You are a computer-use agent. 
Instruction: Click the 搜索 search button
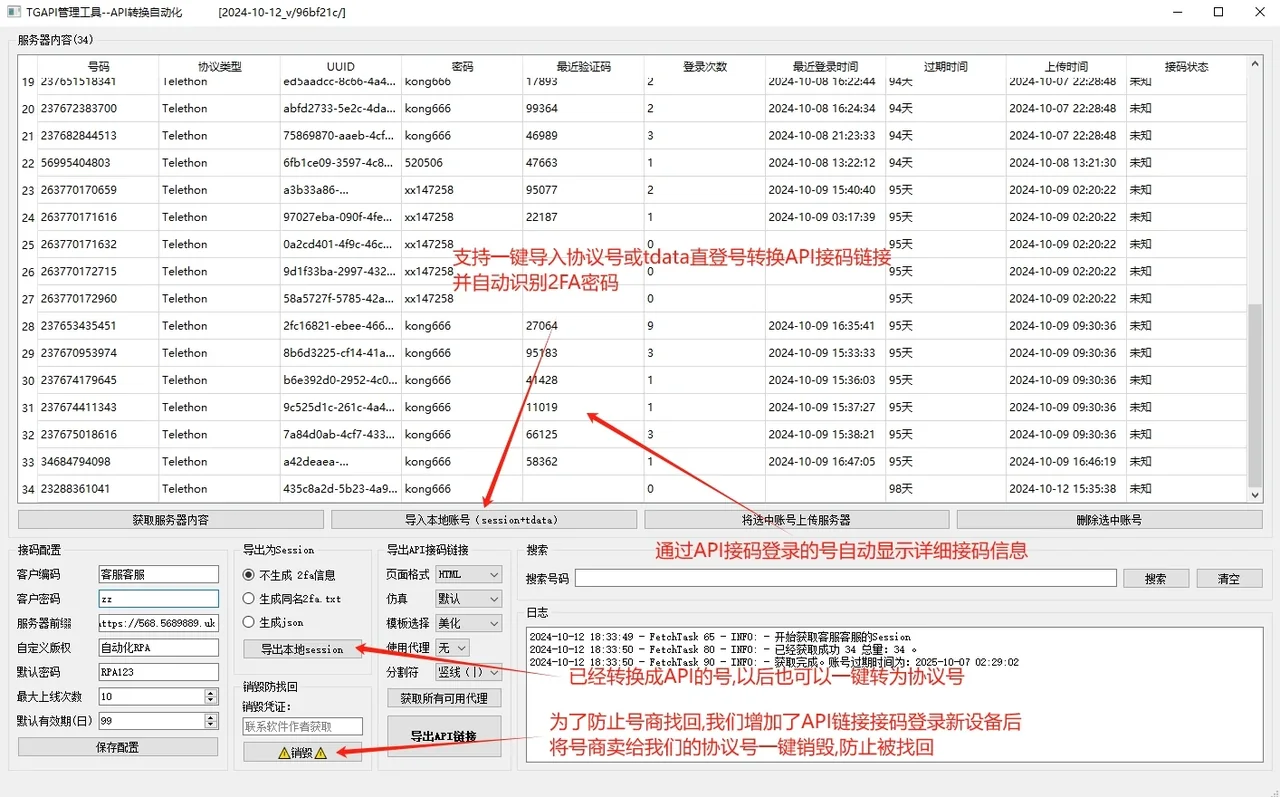pos(1155,579)
